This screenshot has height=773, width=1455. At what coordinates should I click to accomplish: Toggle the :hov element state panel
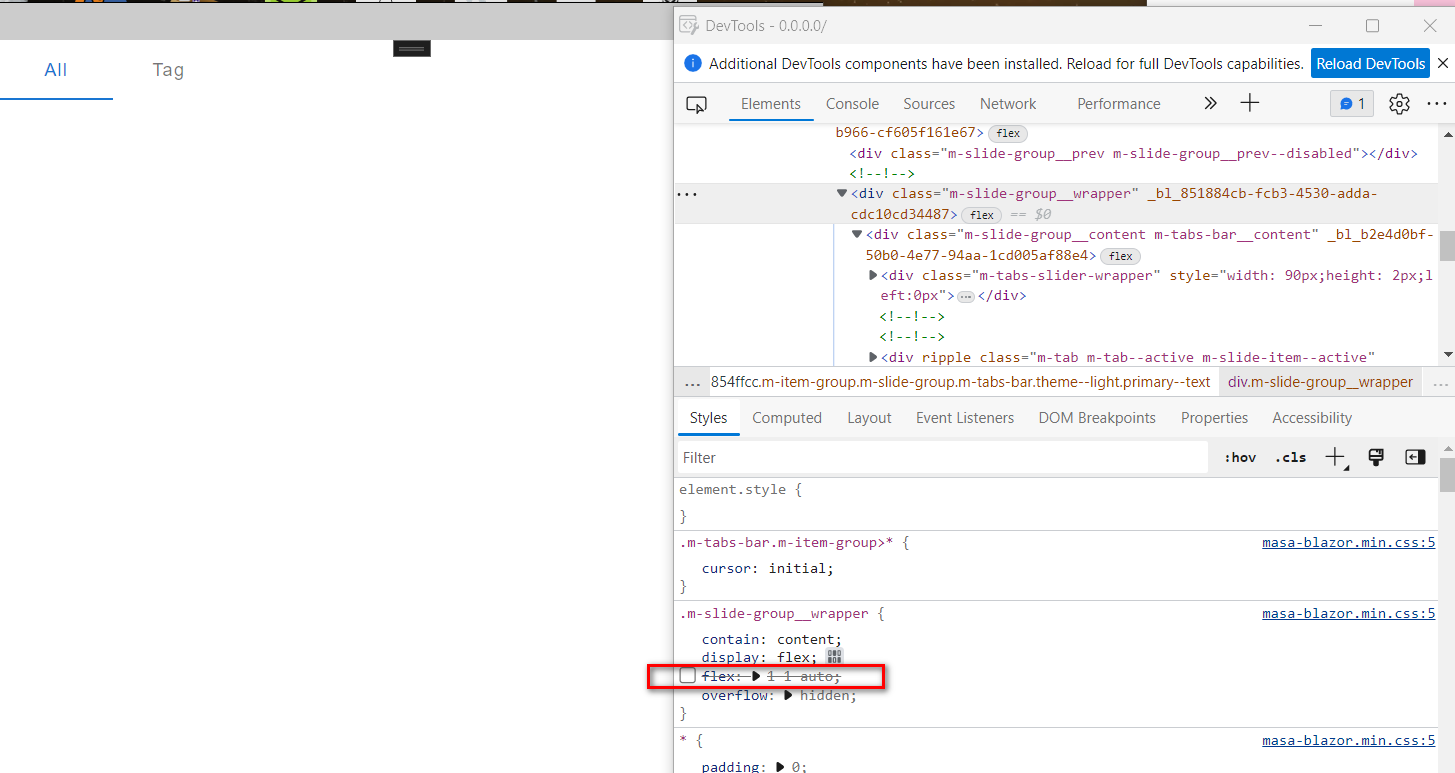point(1240,457)
